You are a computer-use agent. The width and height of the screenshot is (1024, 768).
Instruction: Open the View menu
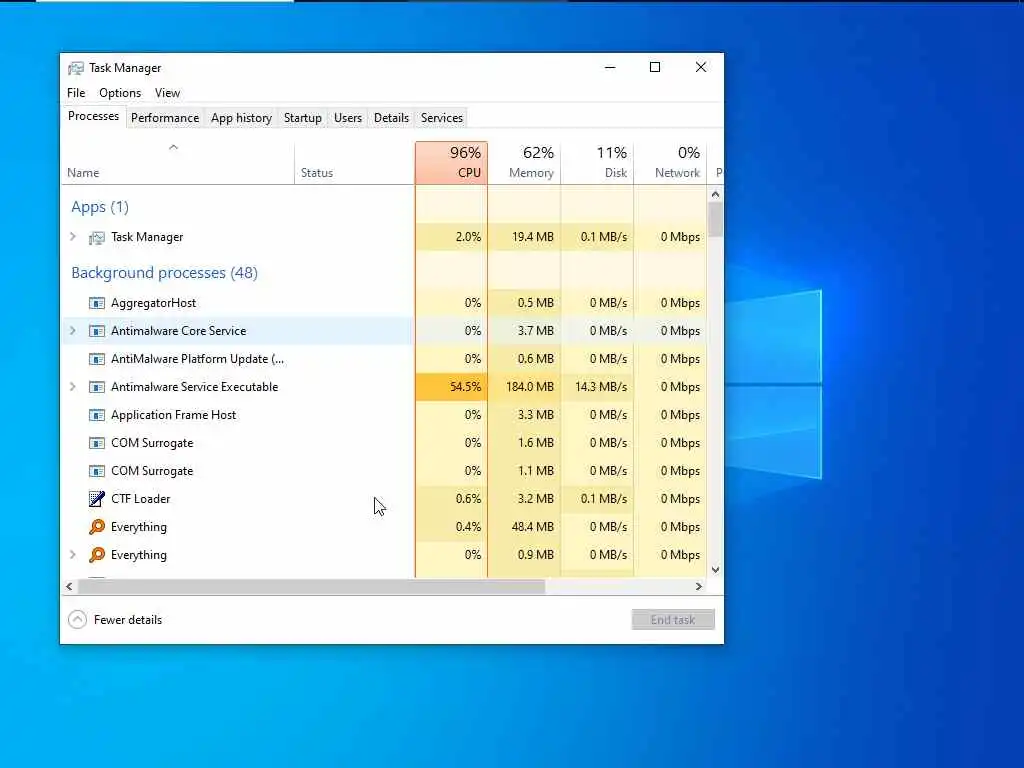click(167, 93)
